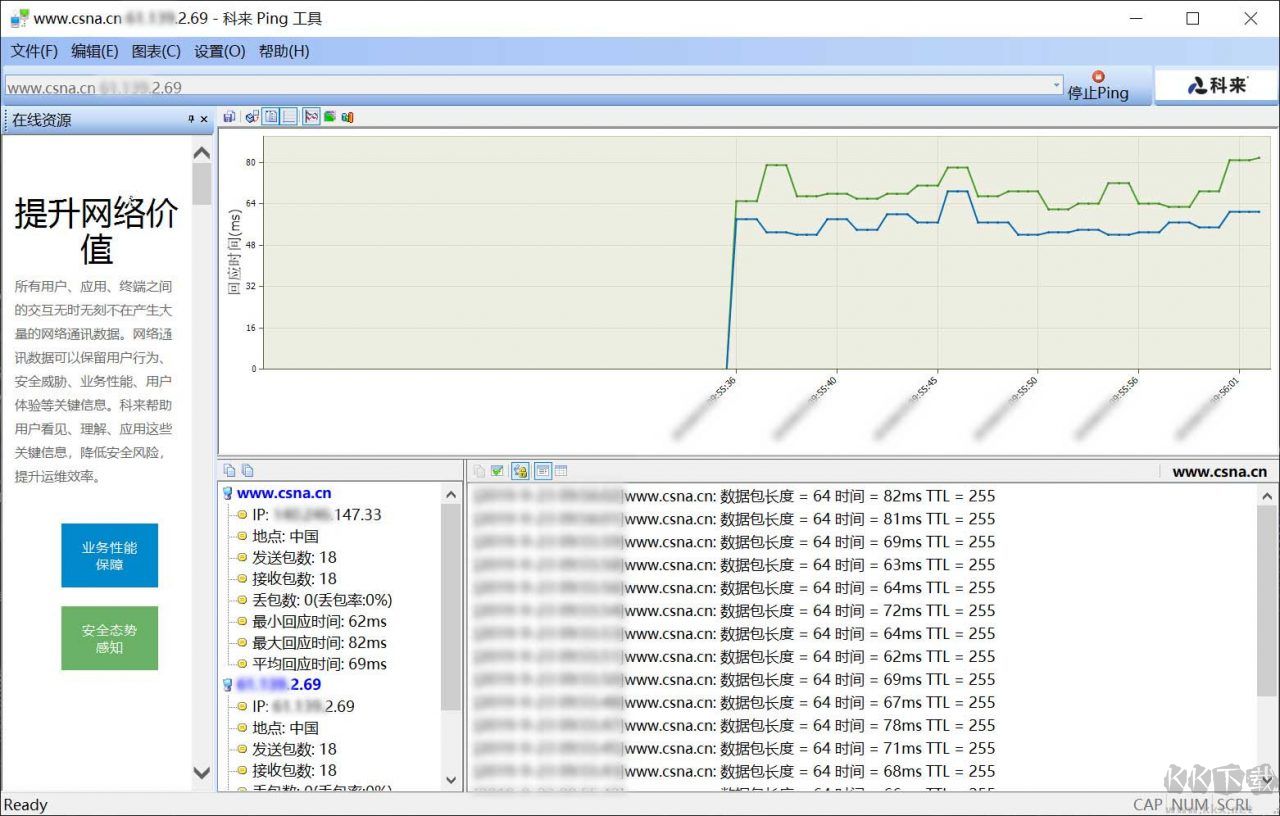
Task: Click the Ready status bar text
Action: coord(26,805)
